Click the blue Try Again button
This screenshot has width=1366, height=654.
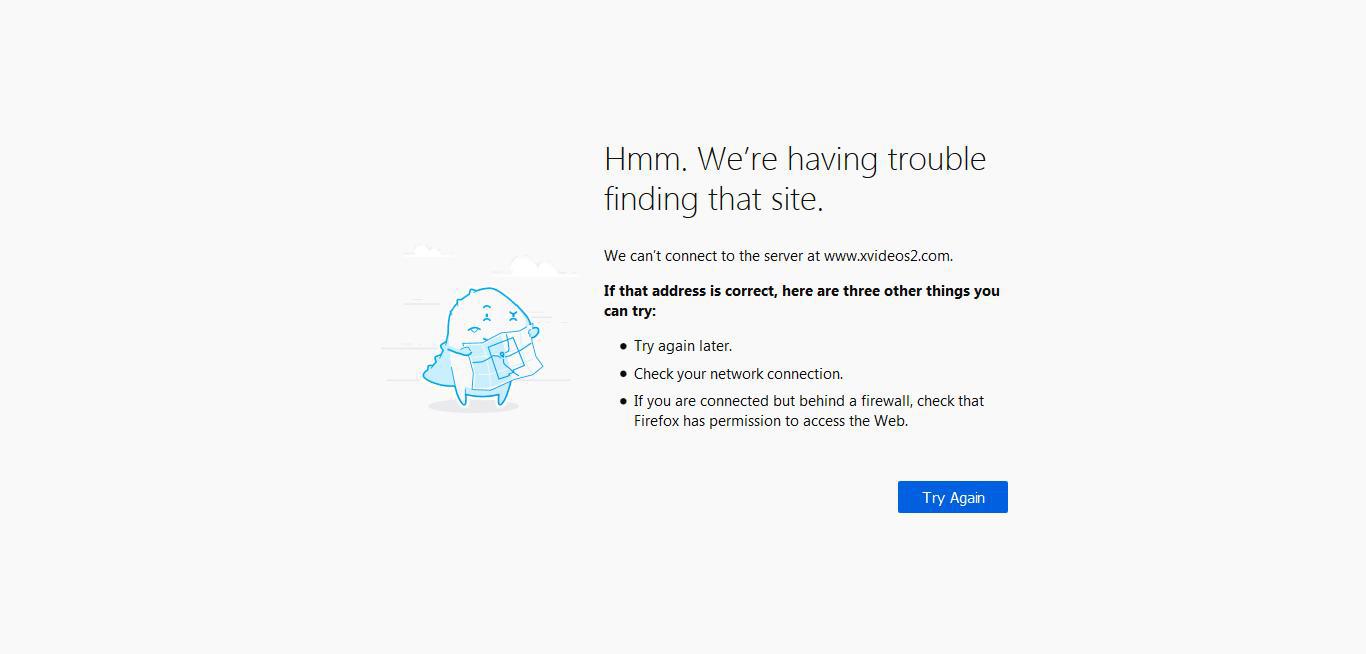coord(952,497)
